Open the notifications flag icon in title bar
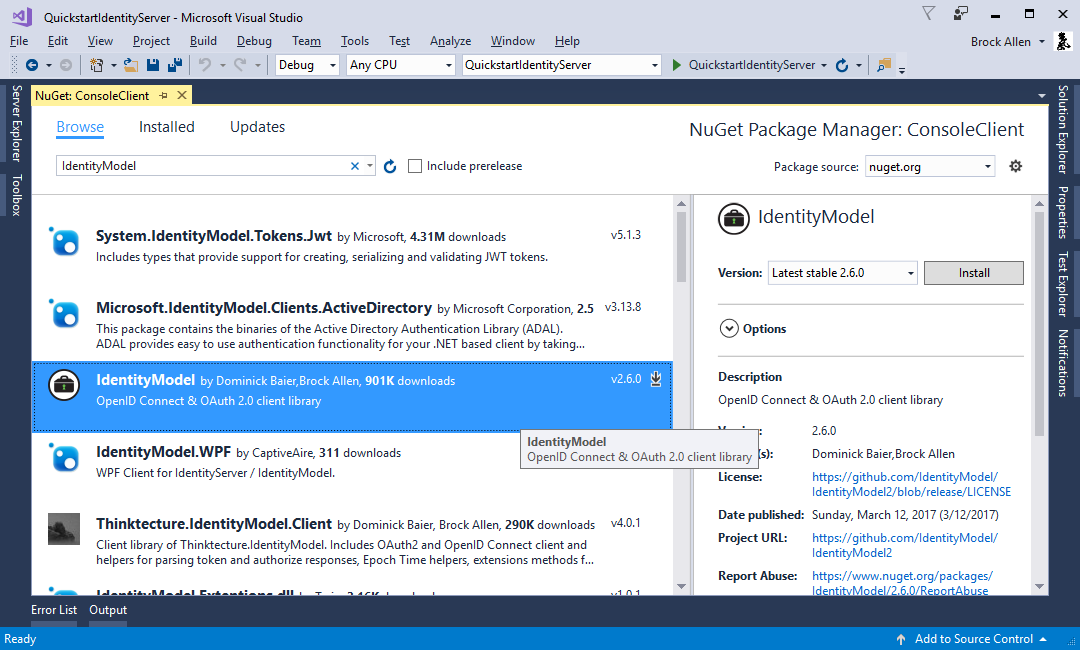1080x650 pixels. click(928, 13)
